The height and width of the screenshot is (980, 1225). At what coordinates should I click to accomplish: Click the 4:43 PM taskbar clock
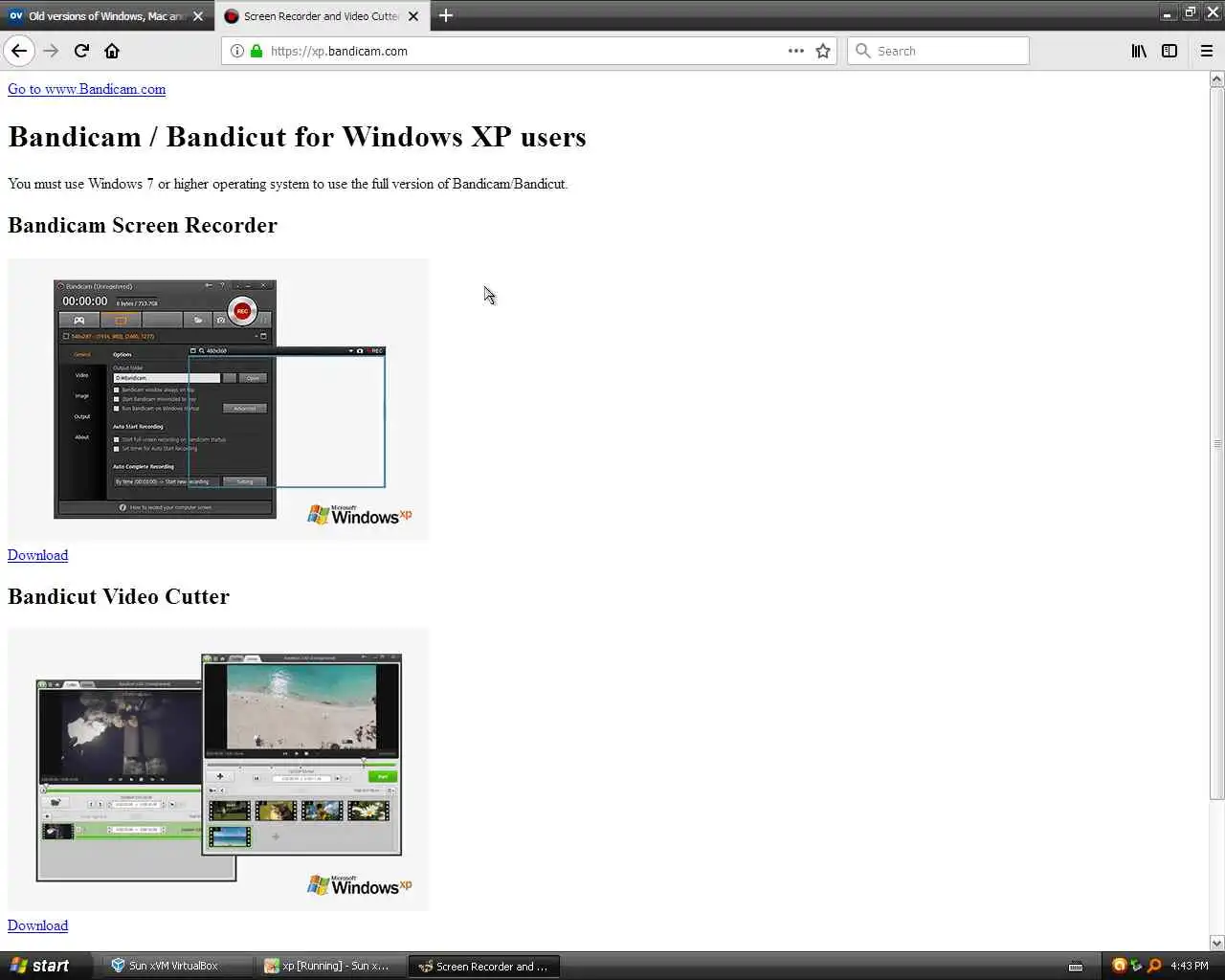click(1190, 966)
